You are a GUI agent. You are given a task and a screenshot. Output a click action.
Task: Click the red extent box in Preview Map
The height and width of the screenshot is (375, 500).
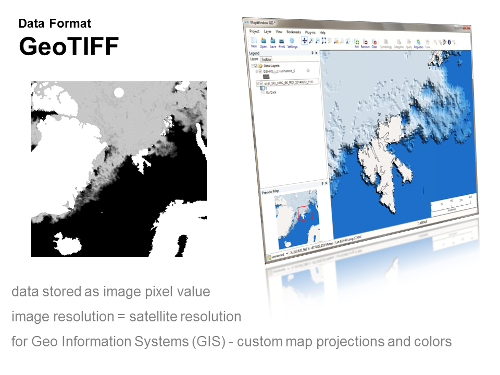pos(305,213)
